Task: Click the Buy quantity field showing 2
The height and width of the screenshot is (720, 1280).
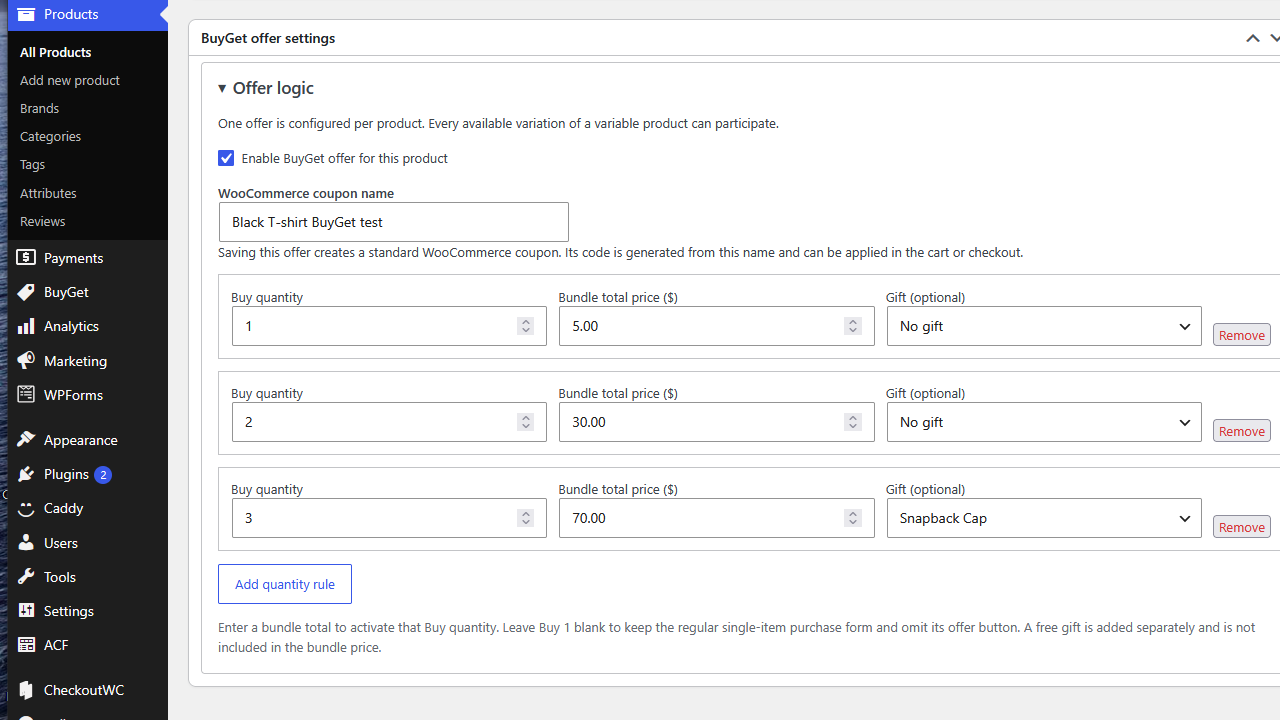Action: [389, 422]
